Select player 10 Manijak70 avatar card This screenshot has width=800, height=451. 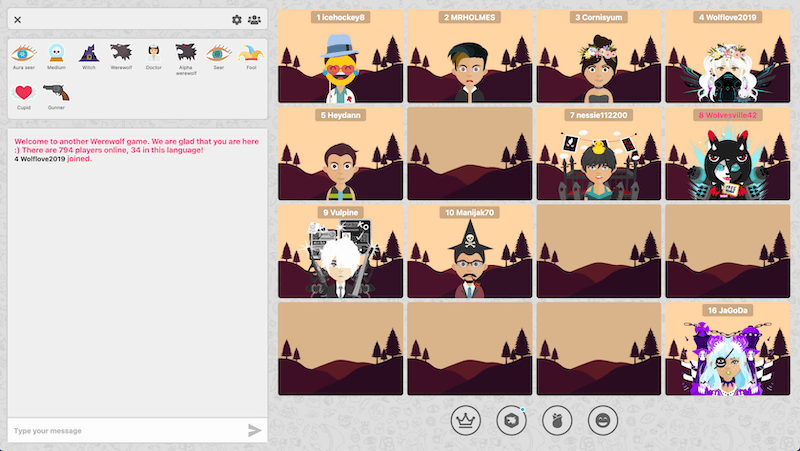(470, 252)
